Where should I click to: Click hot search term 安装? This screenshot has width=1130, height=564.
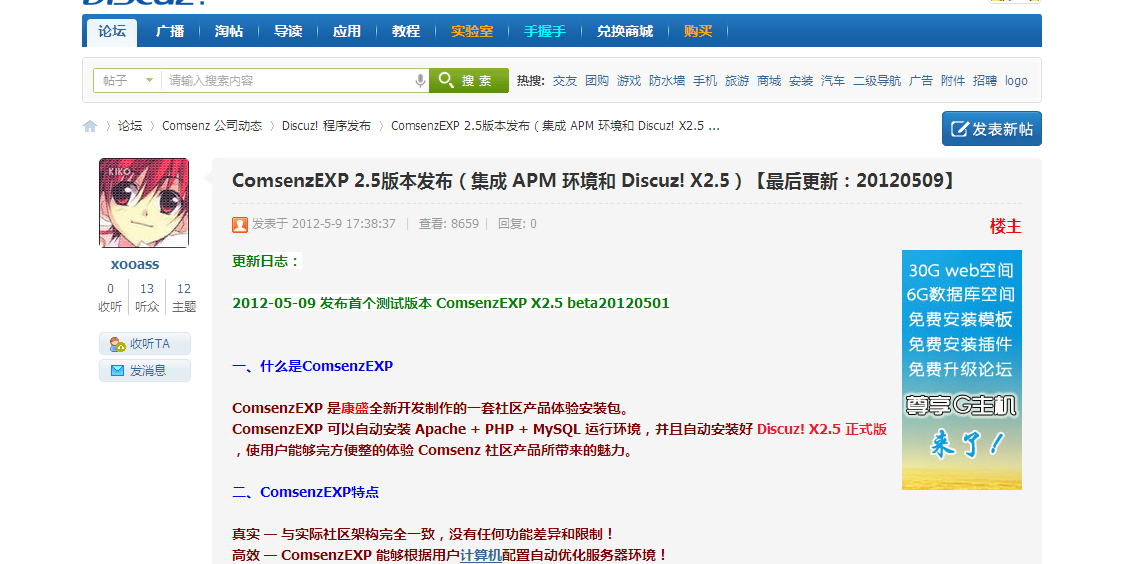click(x=801, y=81)
